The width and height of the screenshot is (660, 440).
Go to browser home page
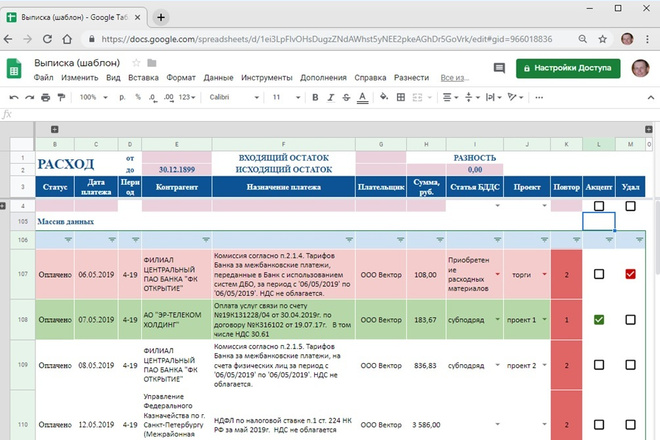[67, 39]
